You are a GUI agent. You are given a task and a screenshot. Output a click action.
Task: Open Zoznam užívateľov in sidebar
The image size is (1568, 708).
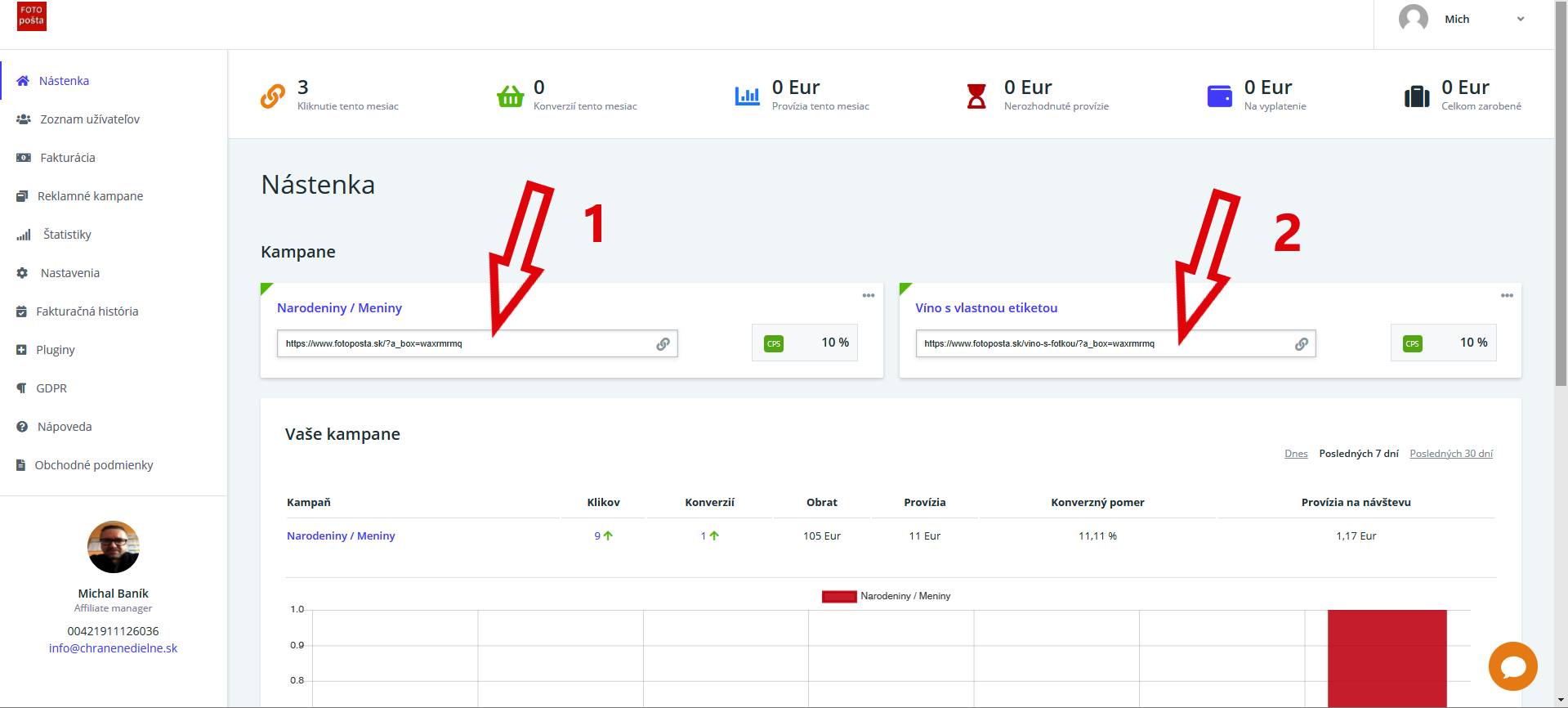point(90,119)
